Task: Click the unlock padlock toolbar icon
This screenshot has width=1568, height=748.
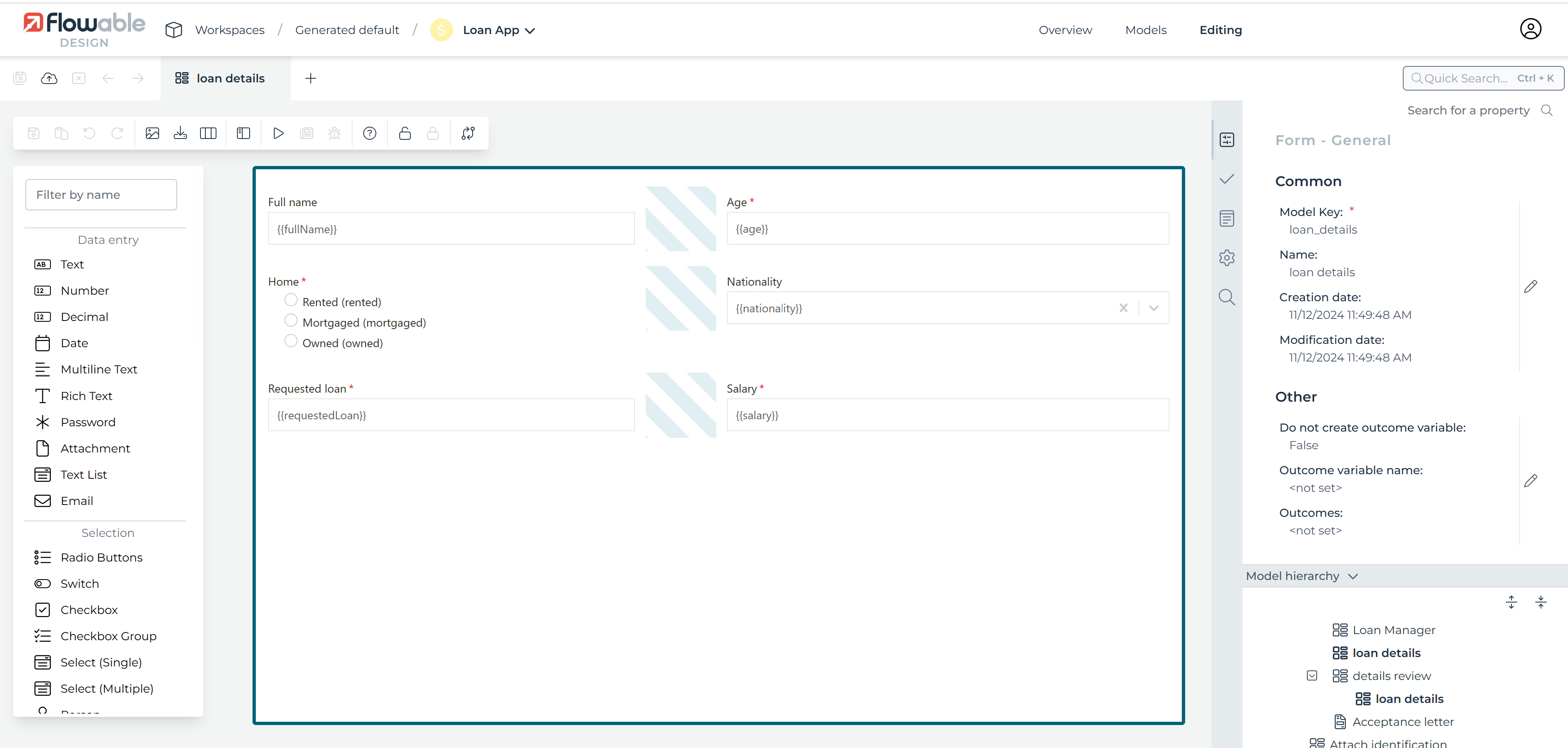Action: (405, 133)
